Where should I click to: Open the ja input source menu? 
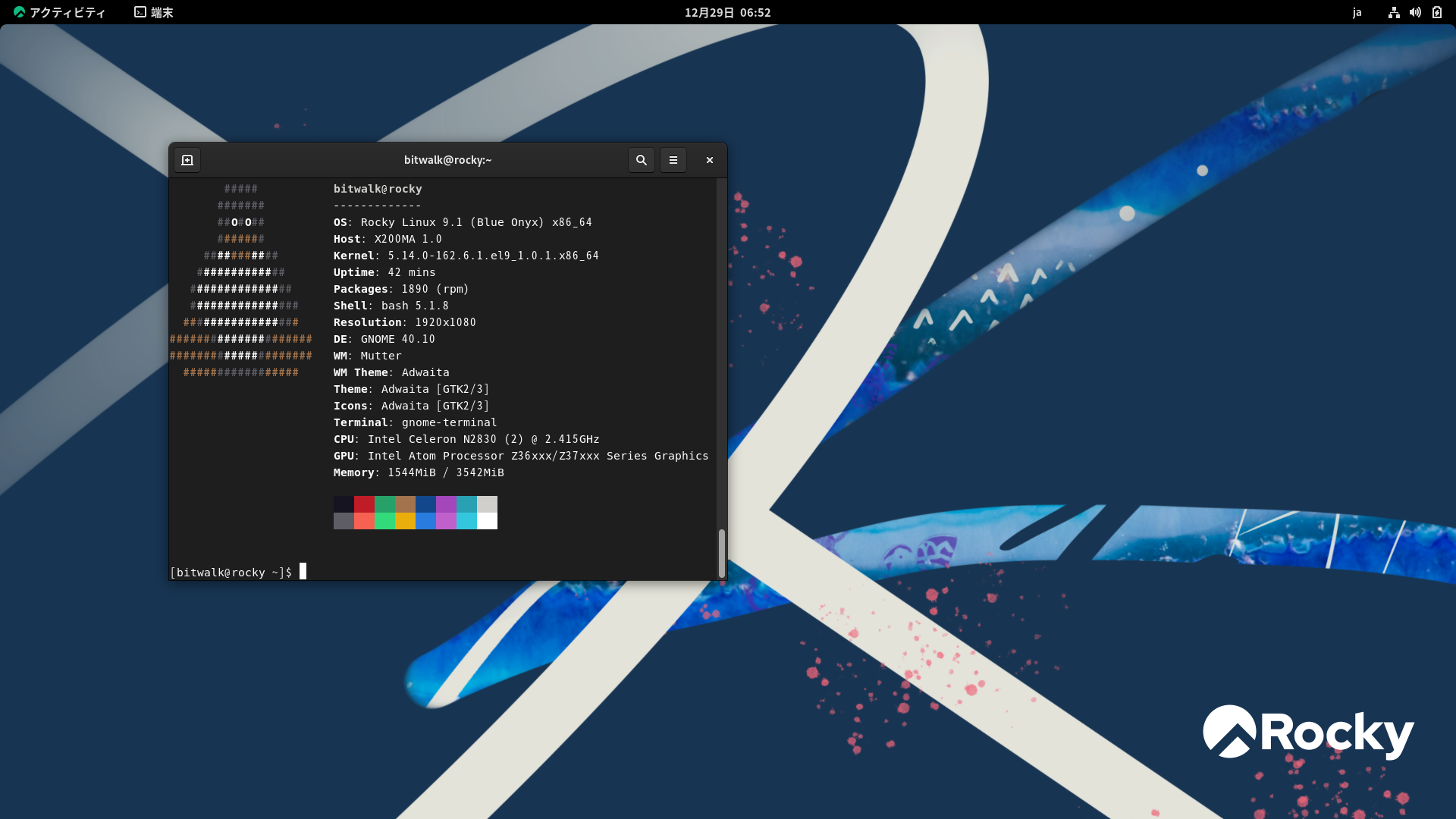[x=1357, y=12]
